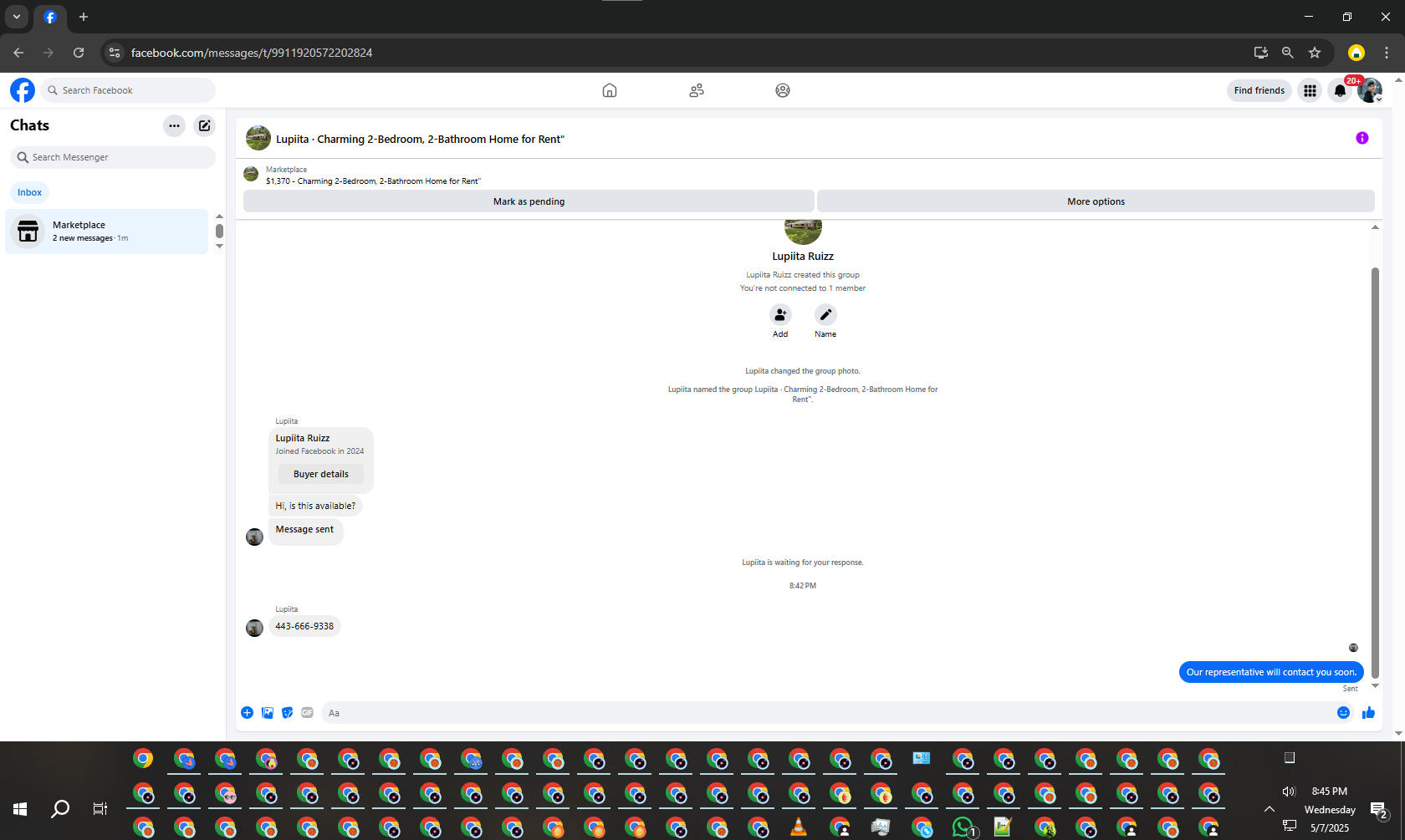The height and width of the screenshot is (840, 1405).
Task: Send a thumbs up like
Action: 1368,713
